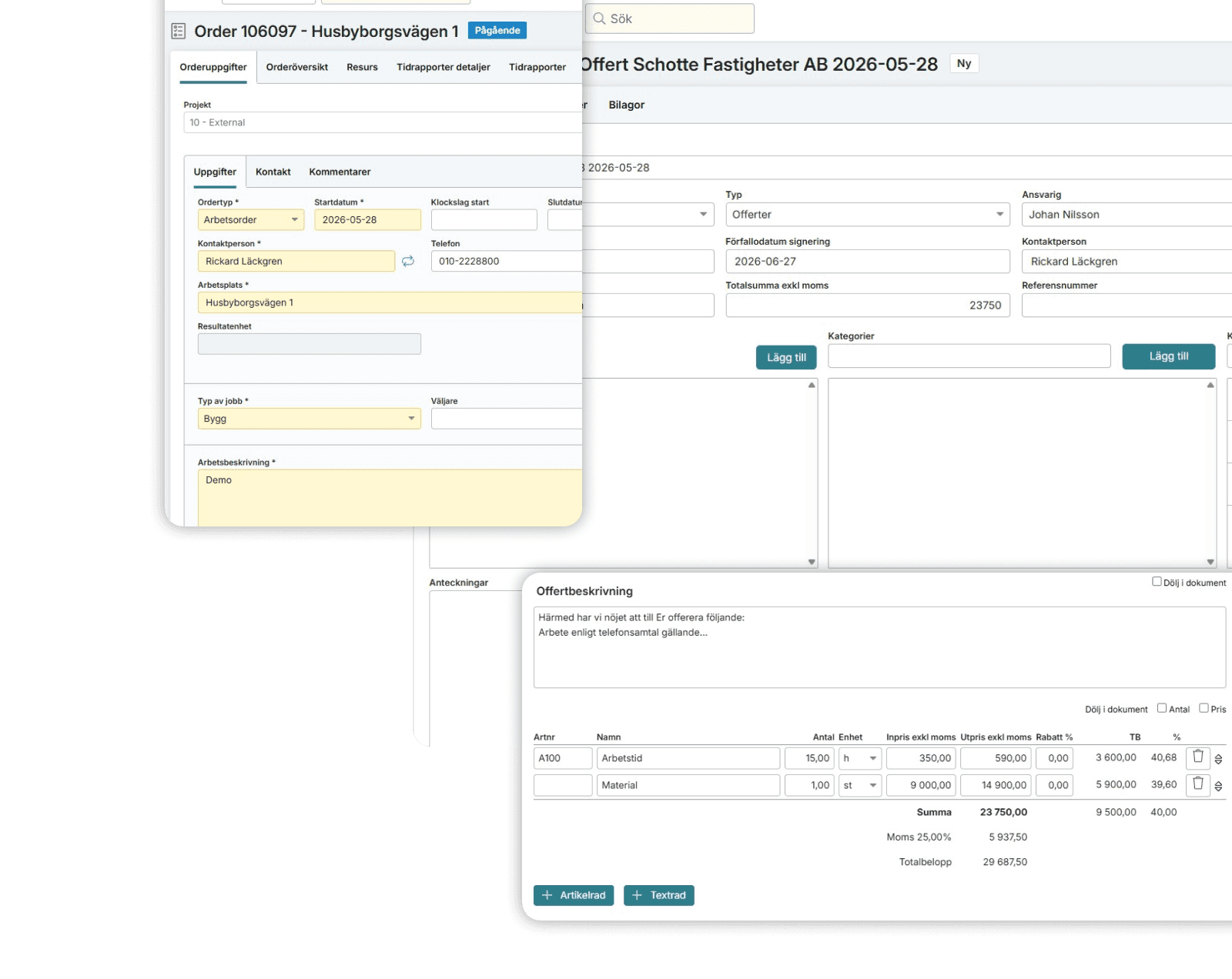Click the Telefon field 010-2228800

[507, 262]
